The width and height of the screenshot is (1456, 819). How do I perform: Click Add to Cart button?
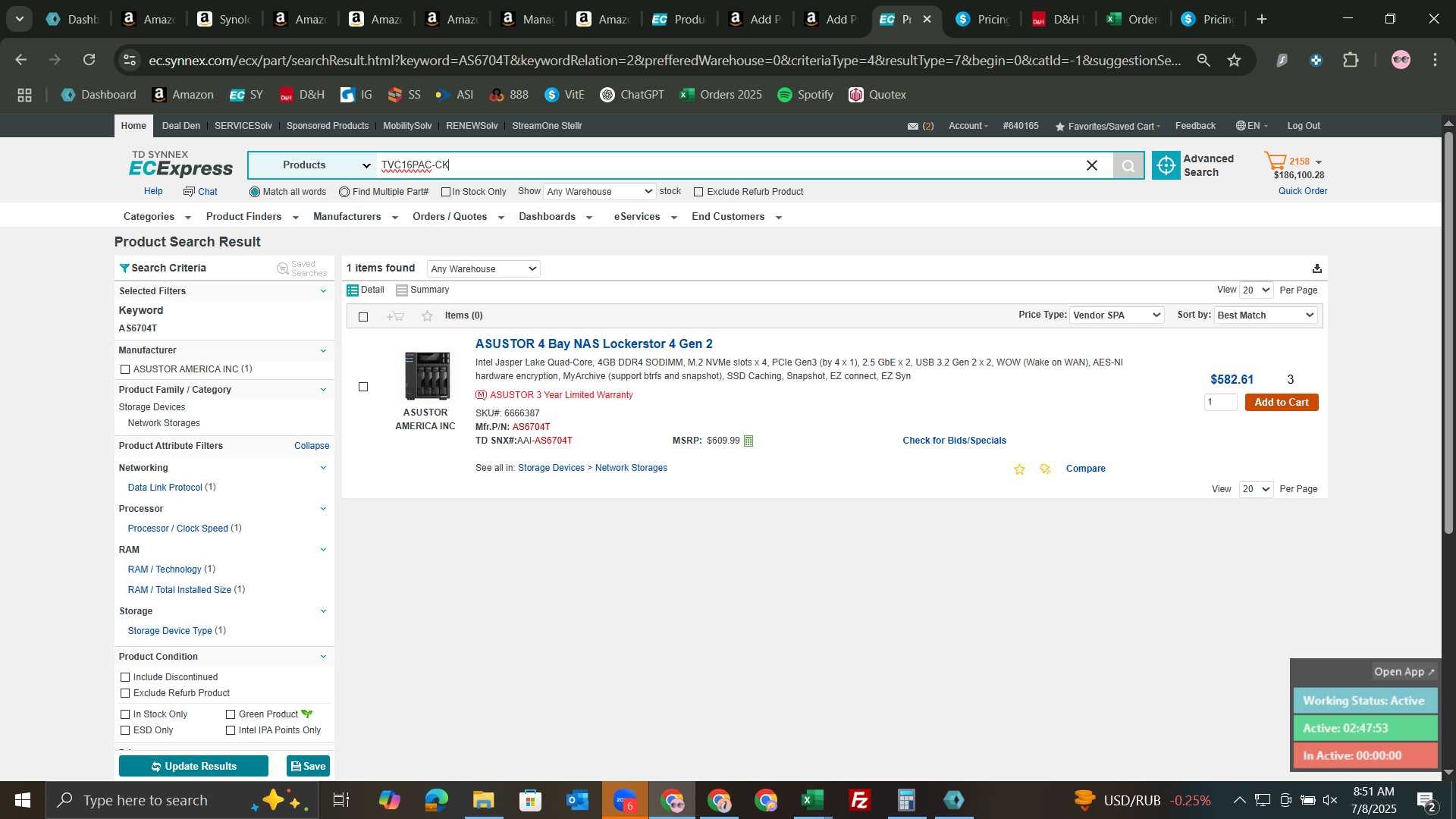[x=1281, y=403]
